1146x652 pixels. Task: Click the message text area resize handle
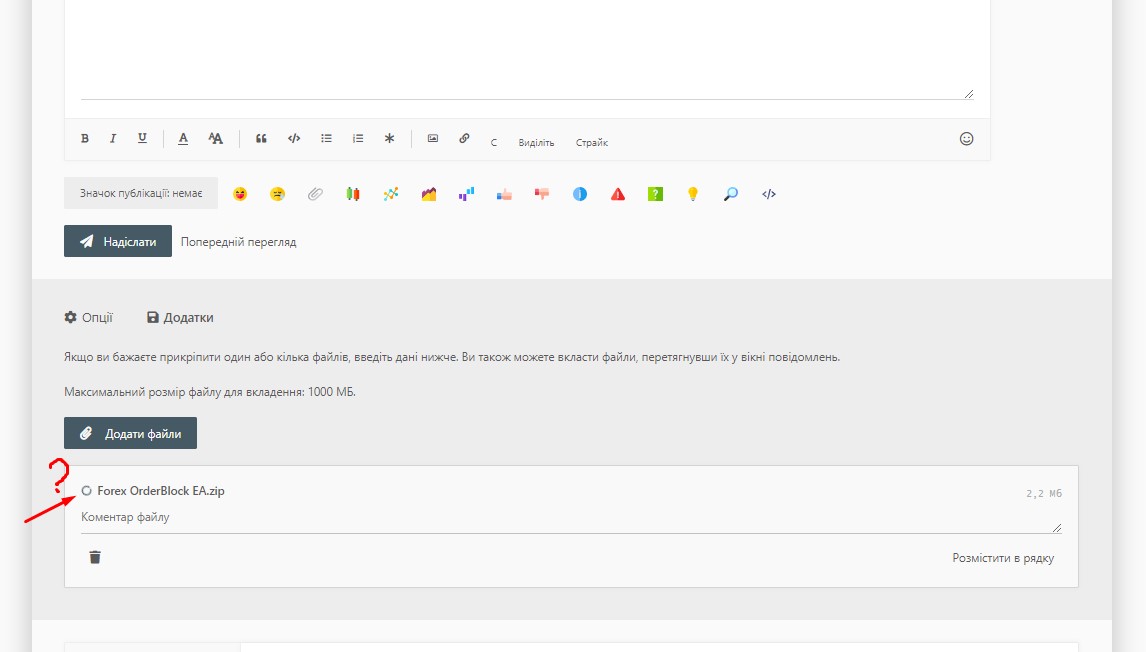pos(969,94)
